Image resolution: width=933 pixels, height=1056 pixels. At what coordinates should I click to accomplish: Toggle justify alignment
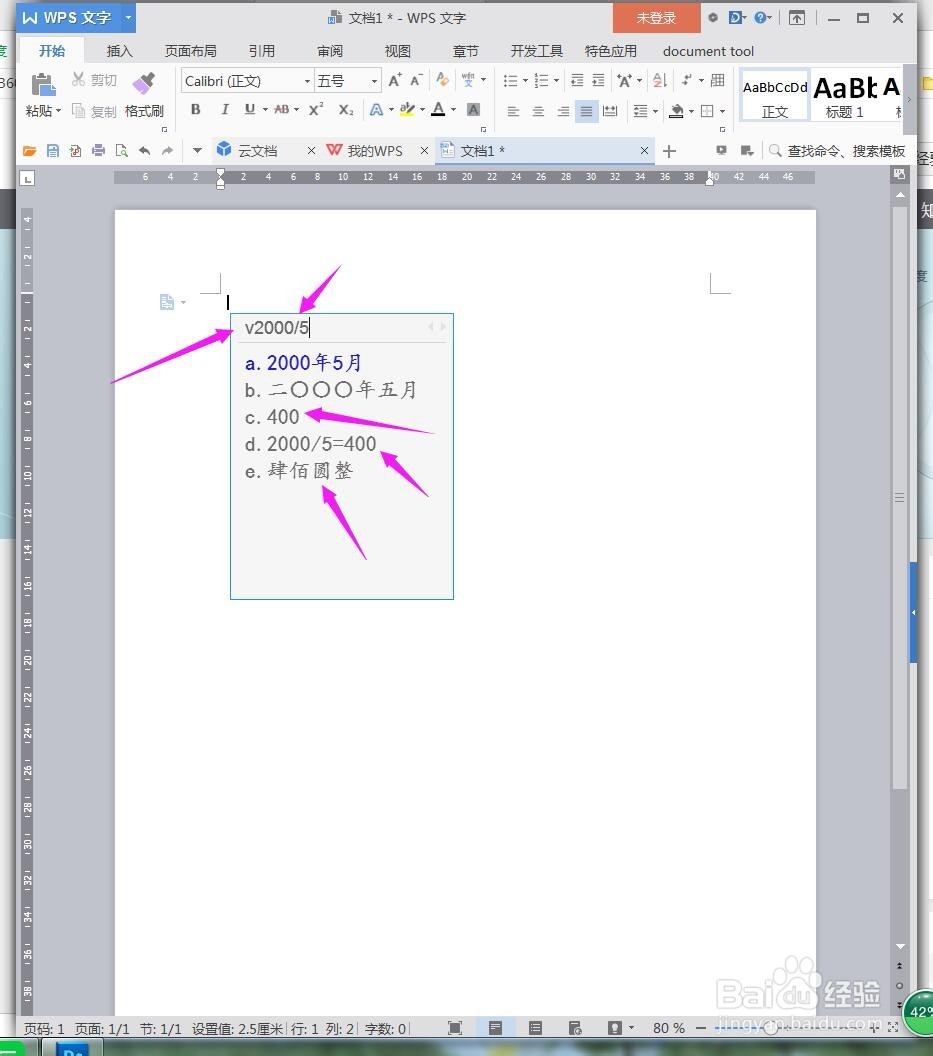[587, 111]
